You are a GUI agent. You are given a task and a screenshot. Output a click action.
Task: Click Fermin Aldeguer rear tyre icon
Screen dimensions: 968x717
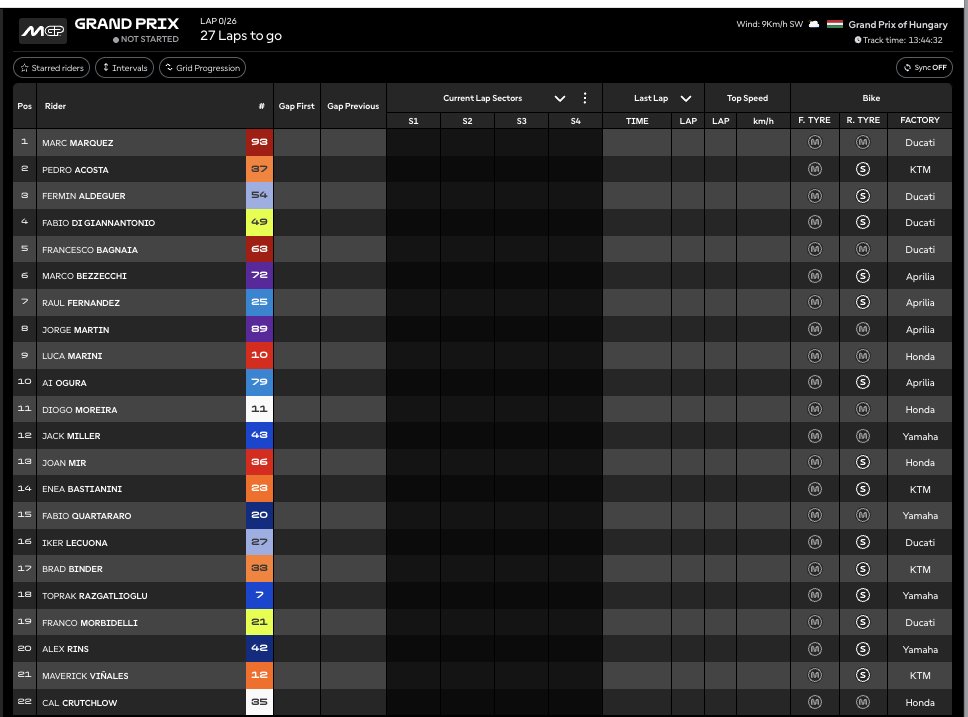[x=863, y=196]
